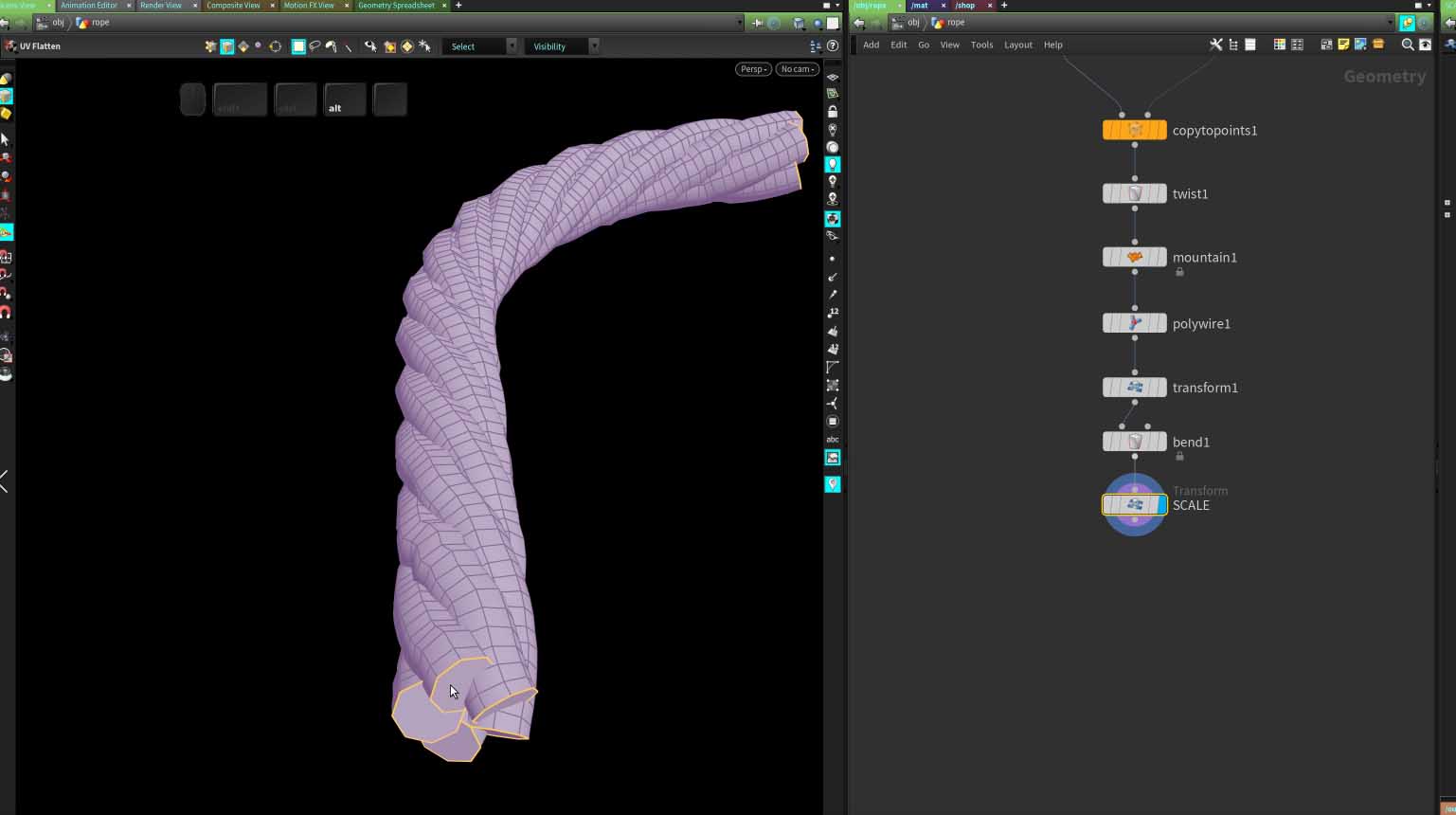Toggle box selection mode in viewport toolbar
Screen dimensions: 1456x815
(298, 46)
